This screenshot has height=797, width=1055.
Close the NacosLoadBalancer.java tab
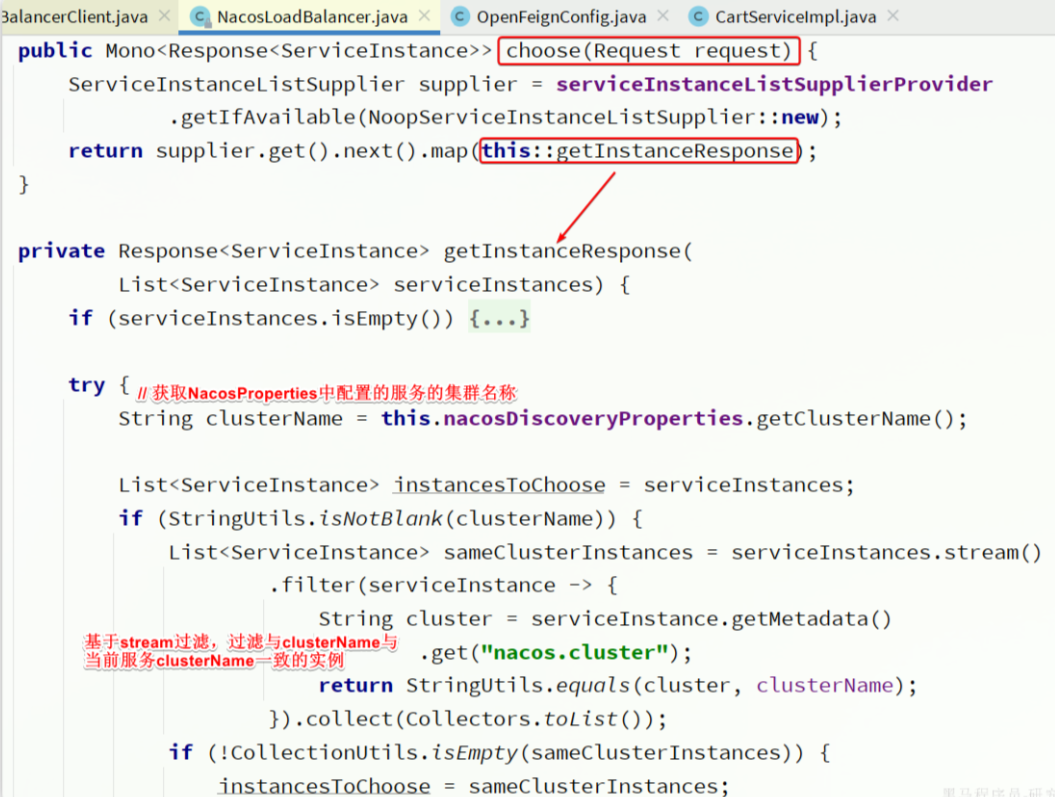(425, 16)
